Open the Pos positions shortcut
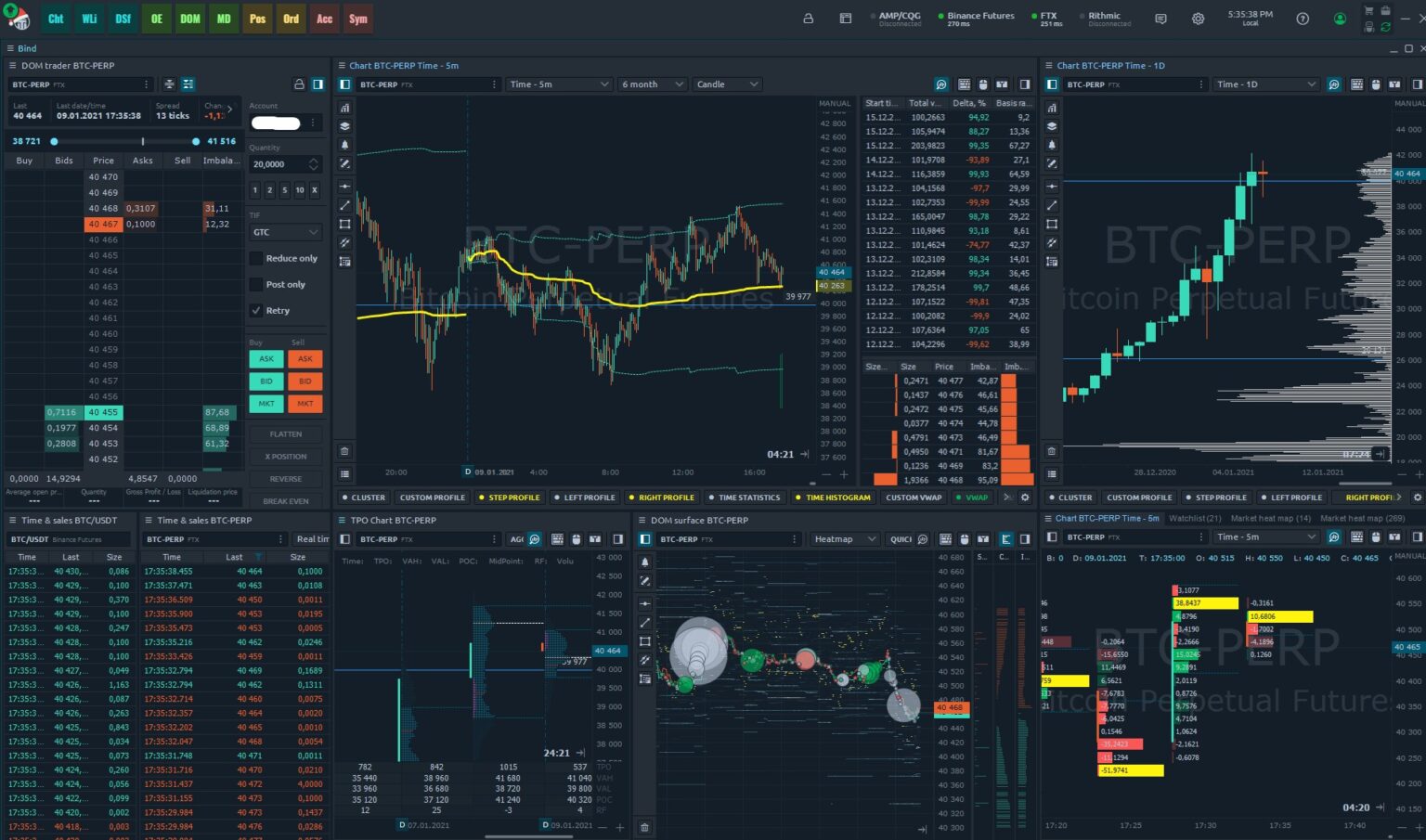Image resolution: width=1426 pixels, height=840 pixels. (257, 19)
